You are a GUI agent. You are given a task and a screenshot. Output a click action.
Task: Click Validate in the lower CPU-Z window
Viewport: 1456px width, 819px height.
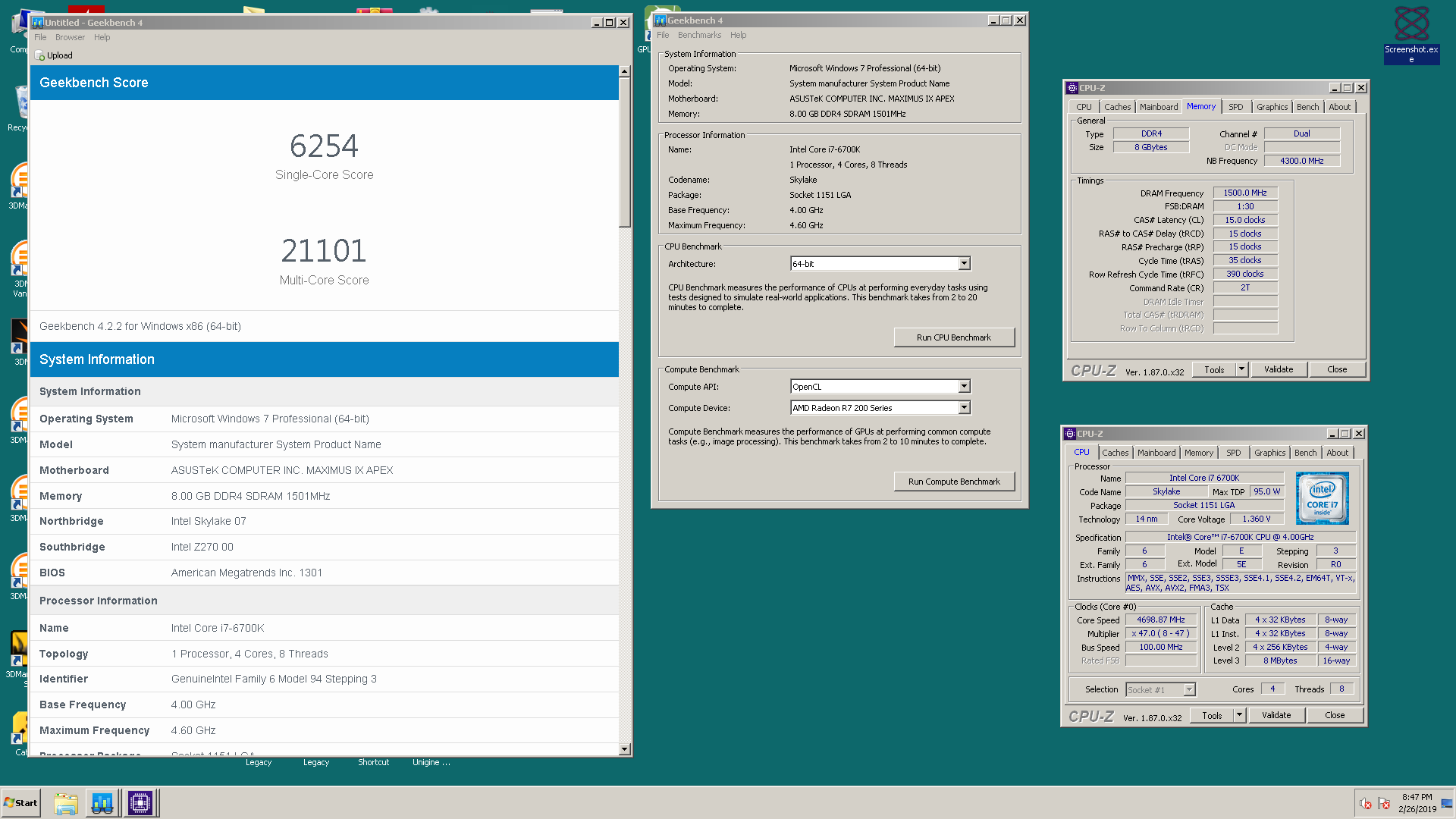pyautogui.click(x=1276, y=715)
